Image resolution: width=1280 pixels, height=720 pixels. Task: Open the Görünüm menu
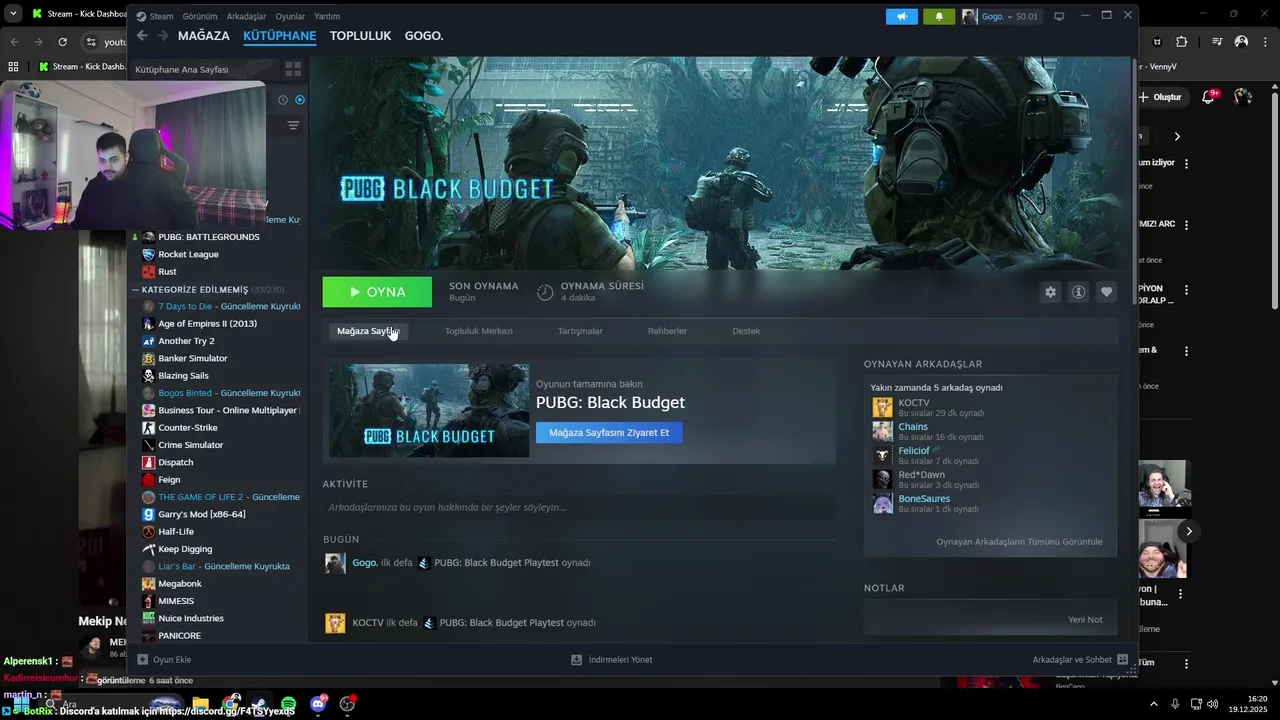click(x=200, y=16)
